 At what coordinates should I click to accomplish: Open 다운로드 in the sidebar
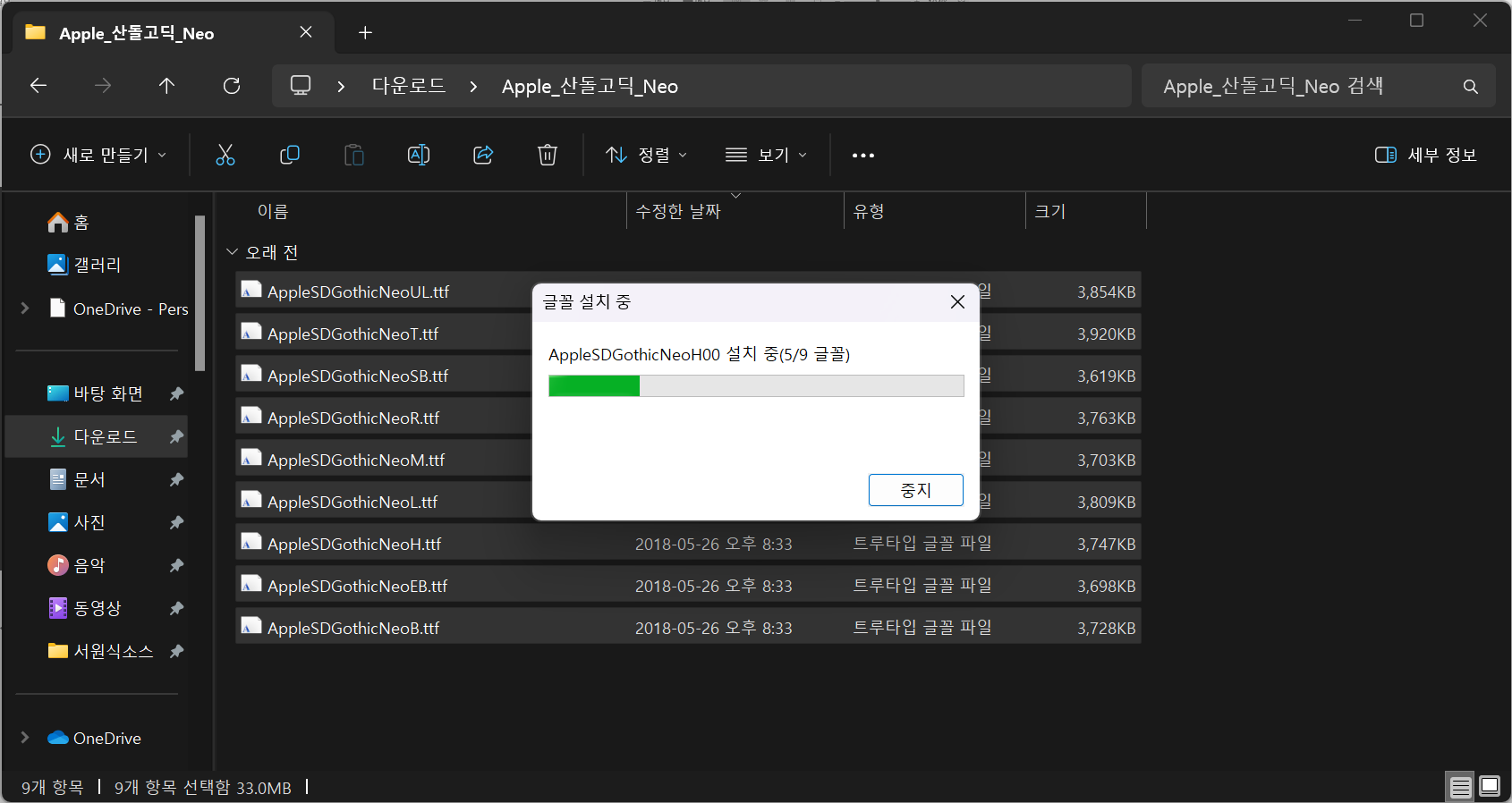[x=97, y=436]
